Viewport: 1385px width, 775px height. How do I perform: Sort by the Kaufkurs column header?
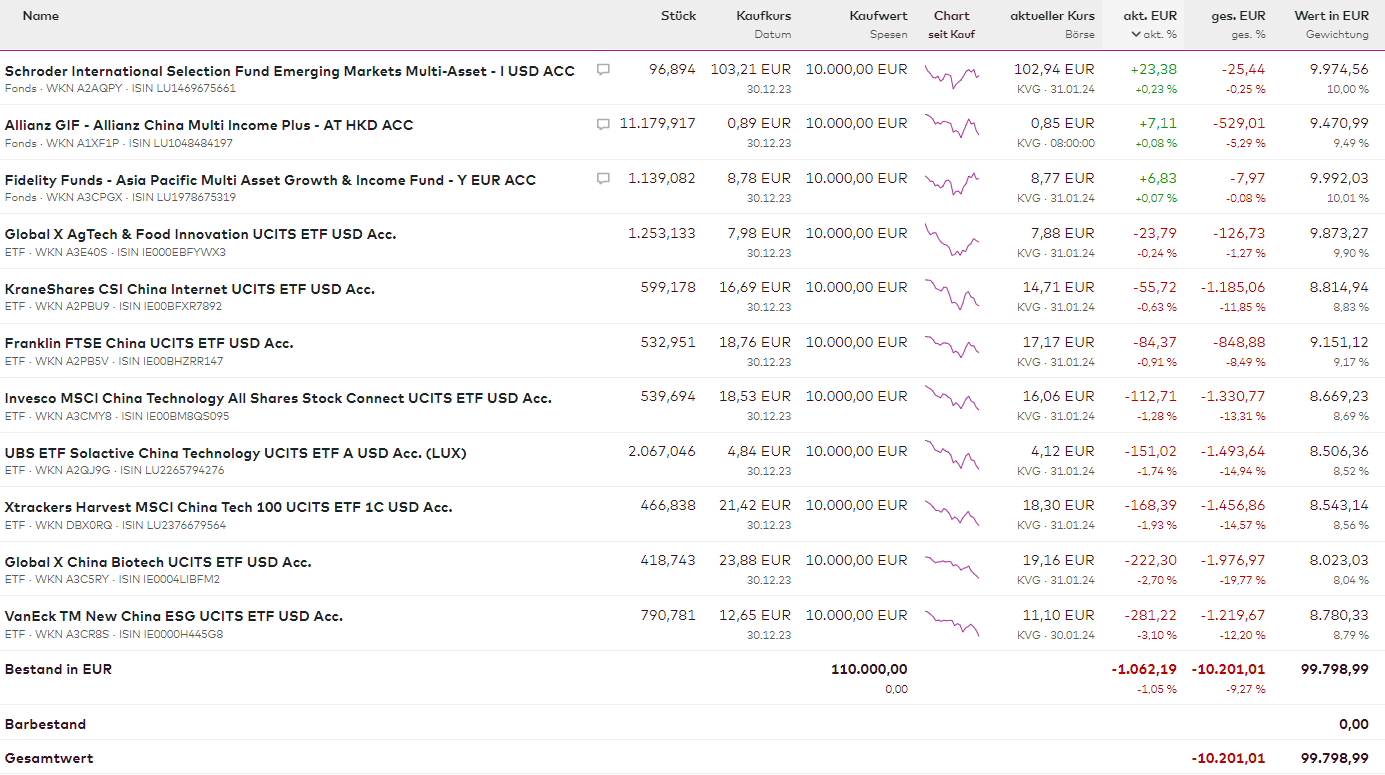763,16
